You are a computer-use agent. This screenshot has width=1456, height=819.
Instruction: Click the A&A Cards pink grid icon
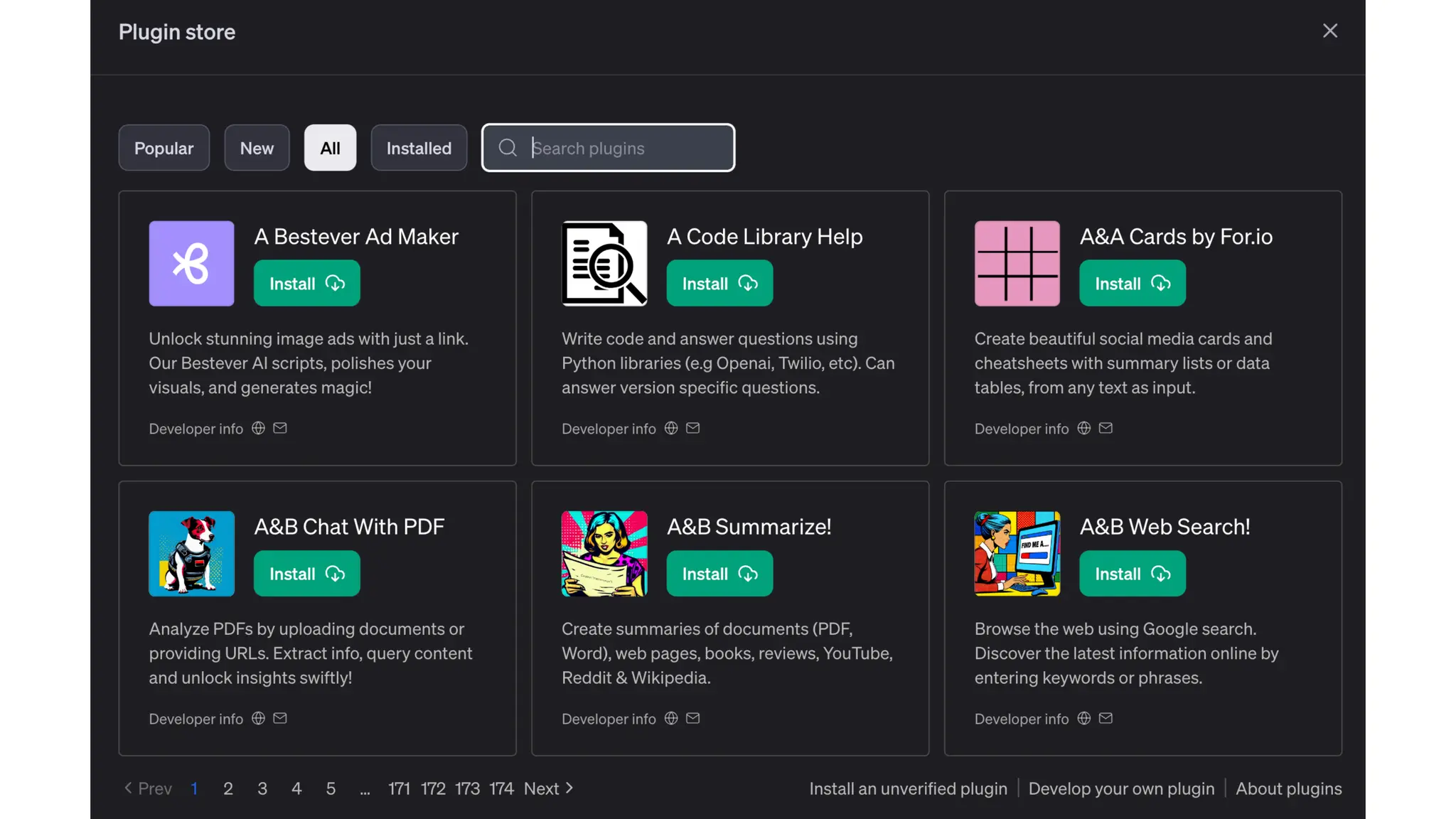click(x=1017, y=263)
